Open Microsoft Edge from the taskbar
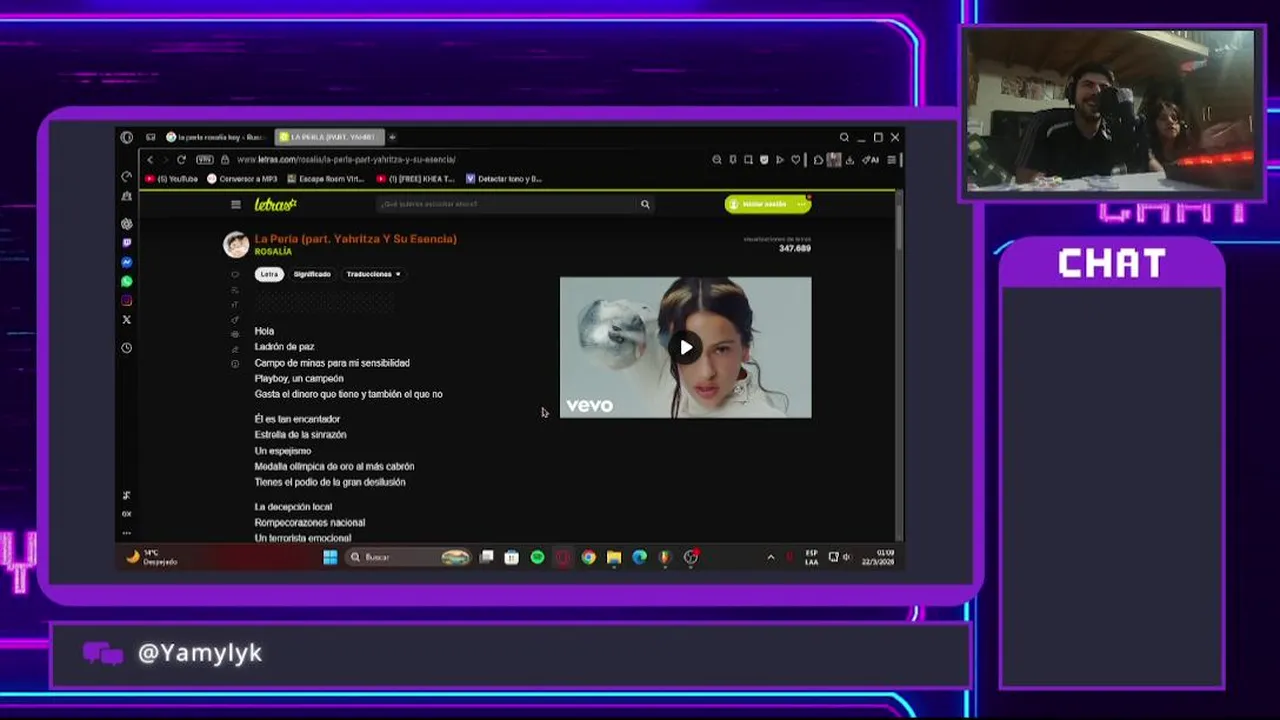 click(639, 557)
